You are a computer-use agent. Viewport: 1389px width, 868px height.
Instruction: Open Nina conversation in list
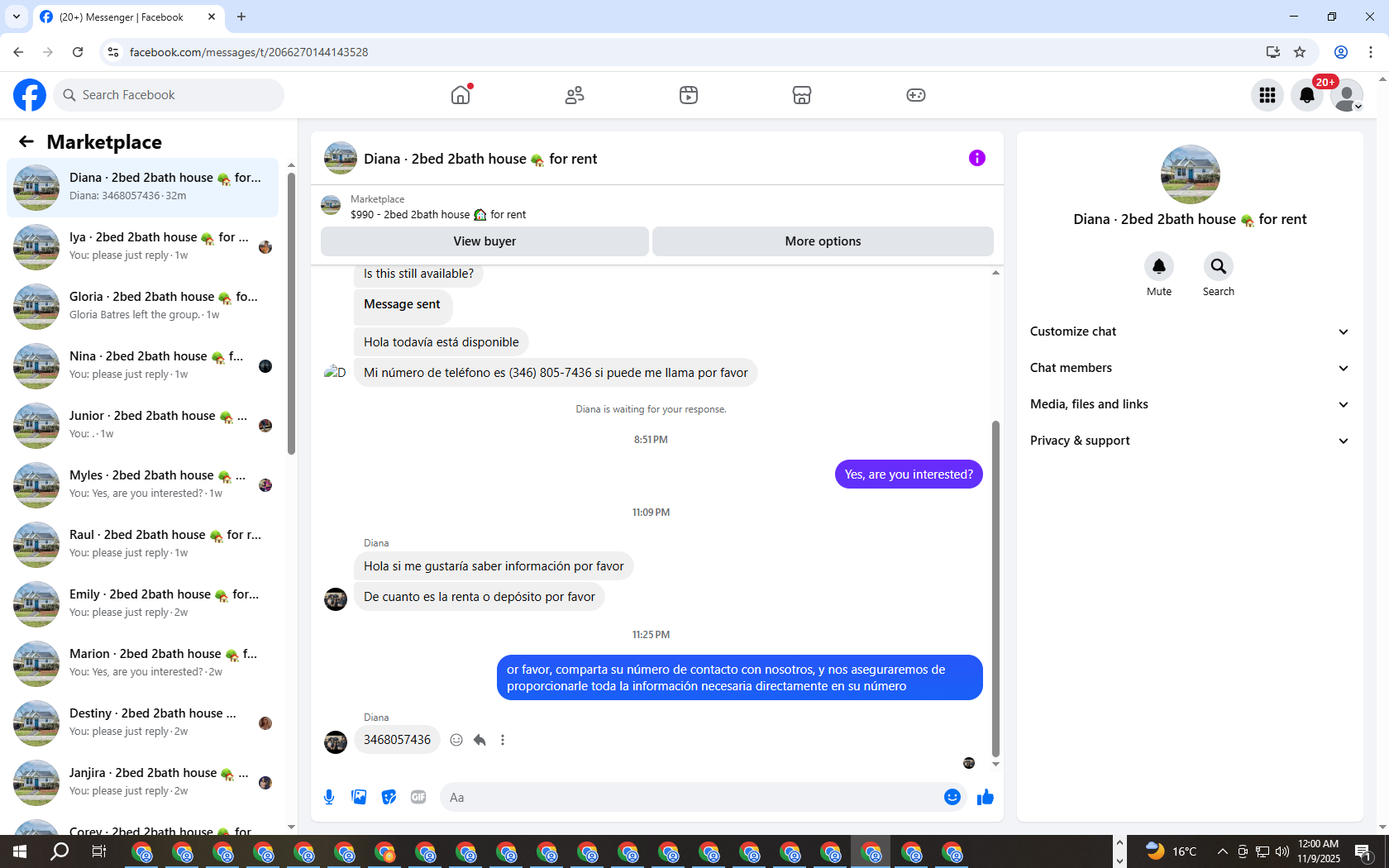142,366
